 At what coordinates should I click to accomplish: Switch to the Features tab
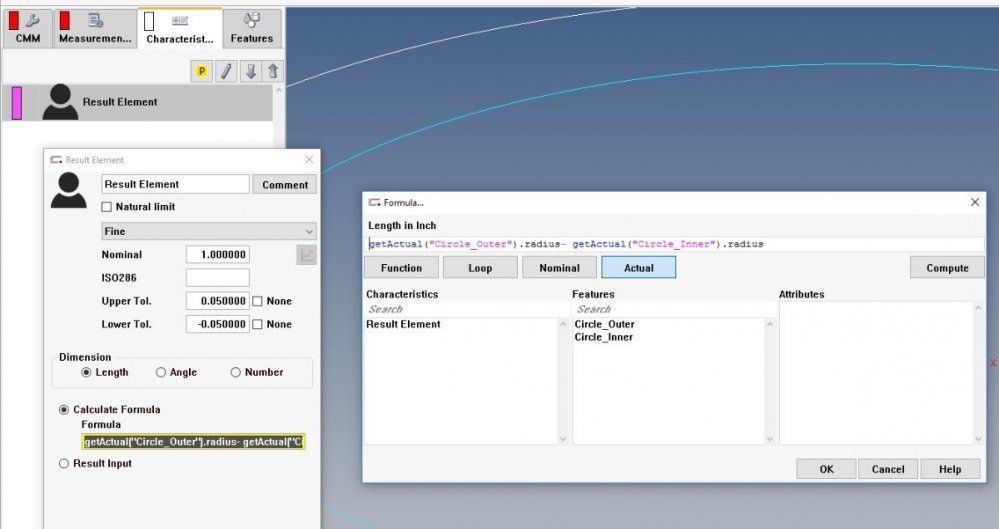coord(251,29)
